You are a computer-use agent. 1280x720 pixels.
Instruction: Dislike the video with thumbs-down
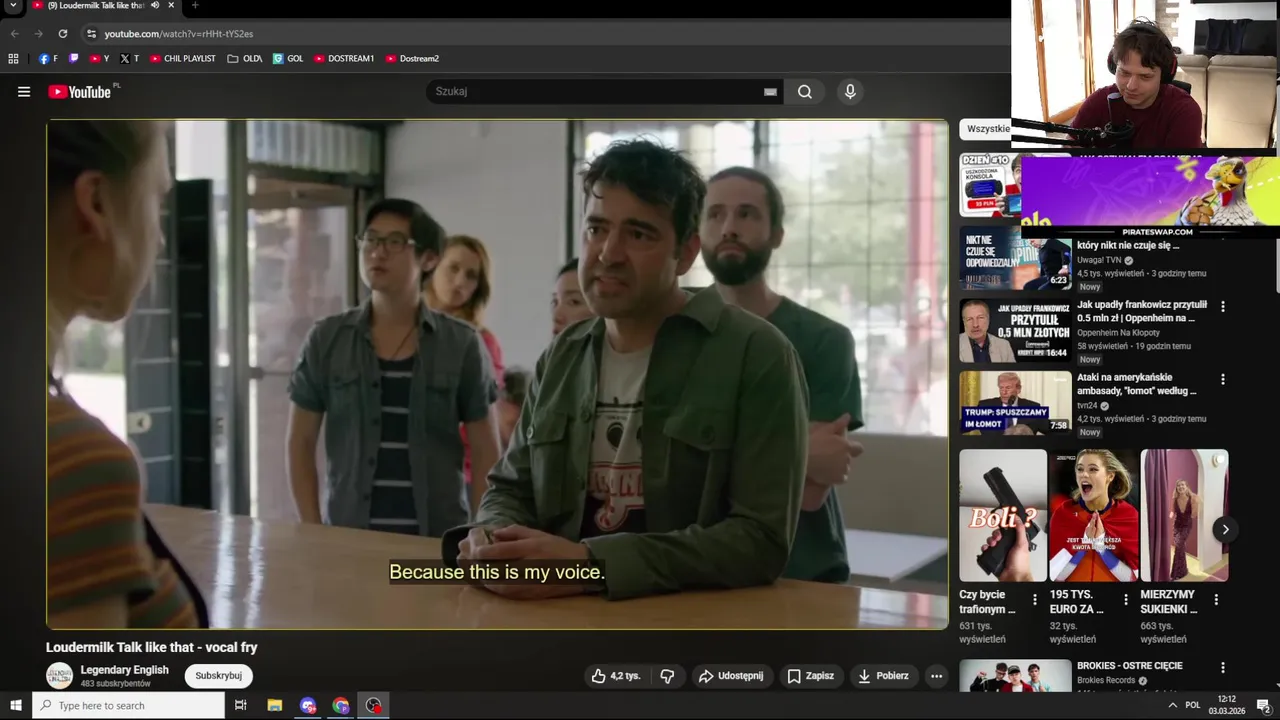tap(667, 676)
